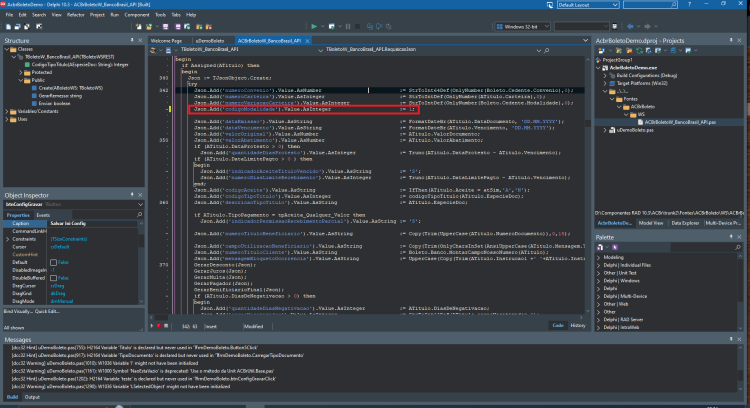The image size is (750, 408).
Task: Click the code editor horizontal scrollbar
Action: (366, 317)
